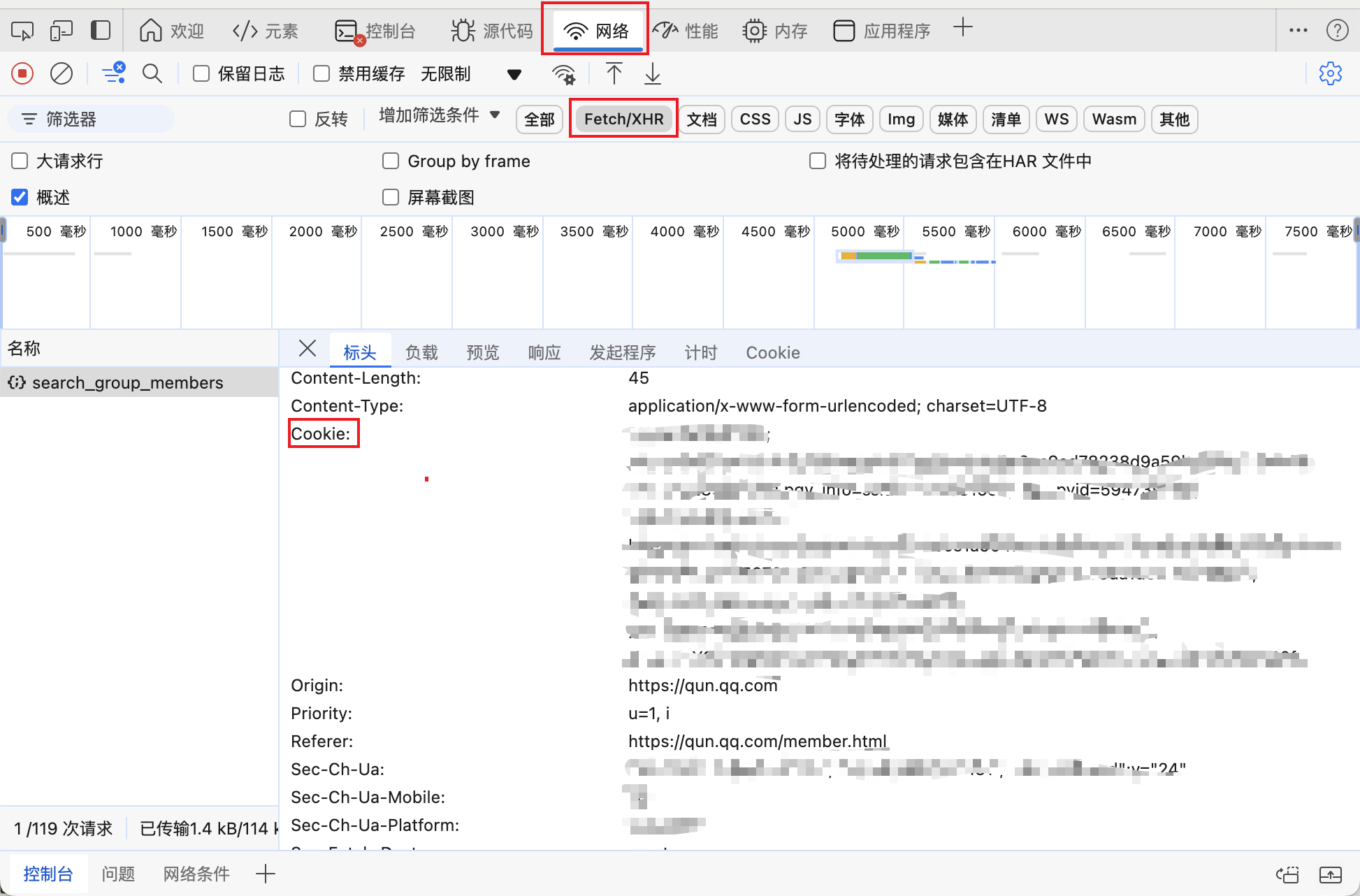Image resolution: width=1360 pixels, height=896 pixels.
Task: Open the 响应 tab for the request
Action: click(x=544, y=352)
